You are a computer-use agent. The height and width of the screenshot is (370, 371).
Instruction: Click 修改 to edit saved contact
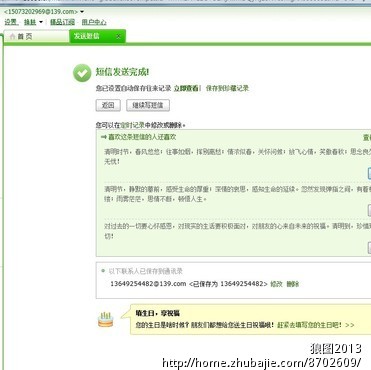[x=276, y=284]
